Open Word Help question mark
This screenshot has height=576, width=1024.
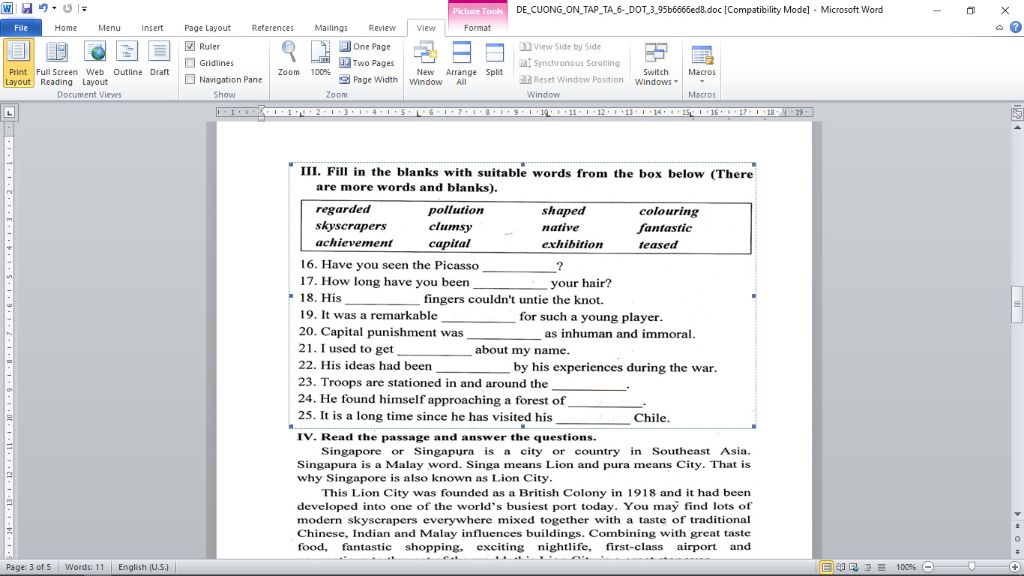coord(1016,27)
